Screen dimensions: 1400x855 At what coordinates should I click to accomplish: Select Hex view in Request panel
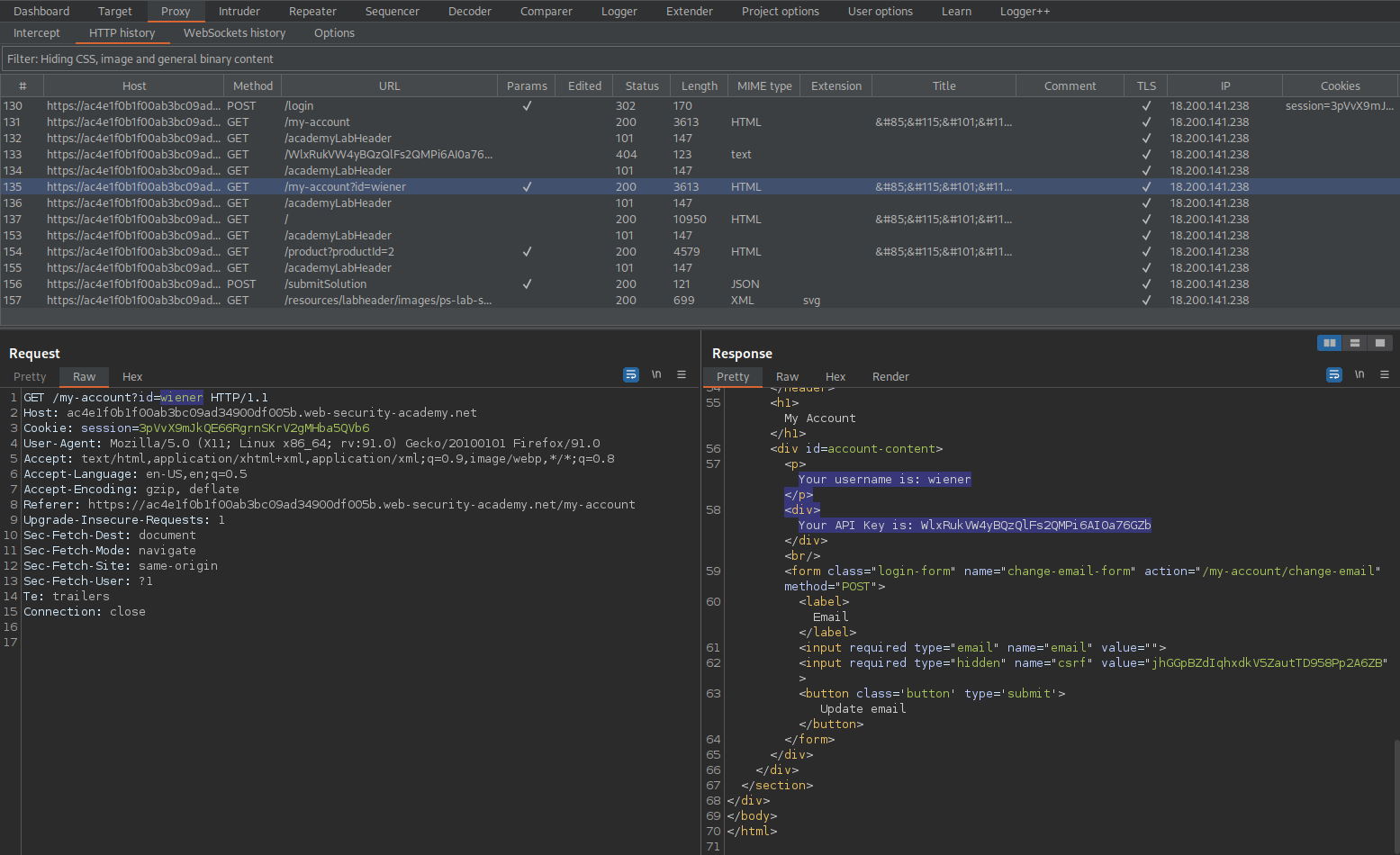(132, 377)
